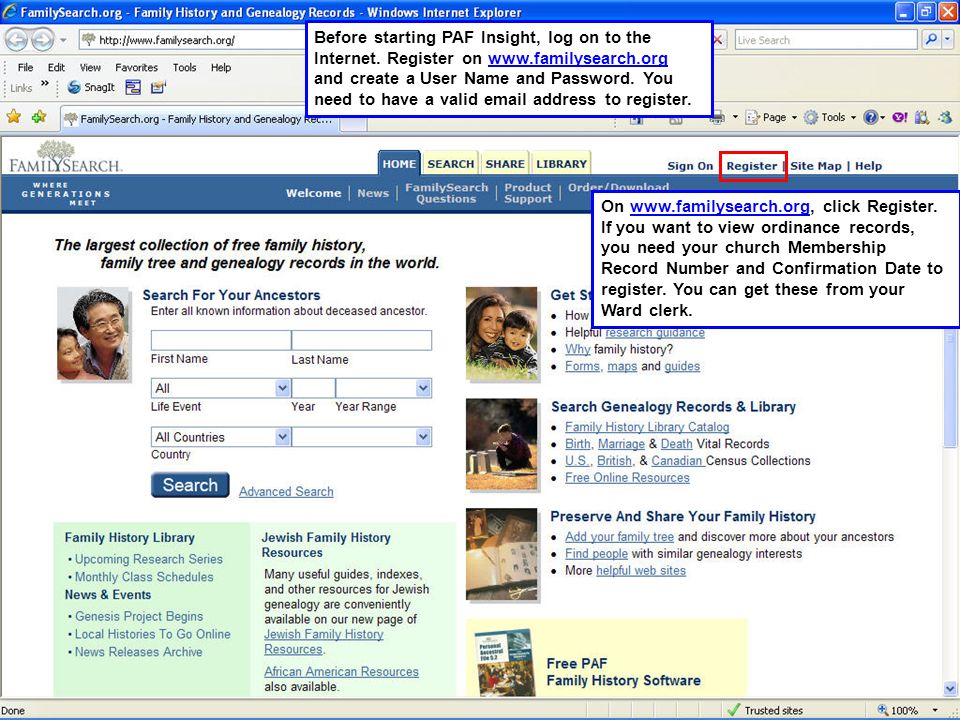Click the Live Search text box
This screenshot has width=960, height=720.
826,40
